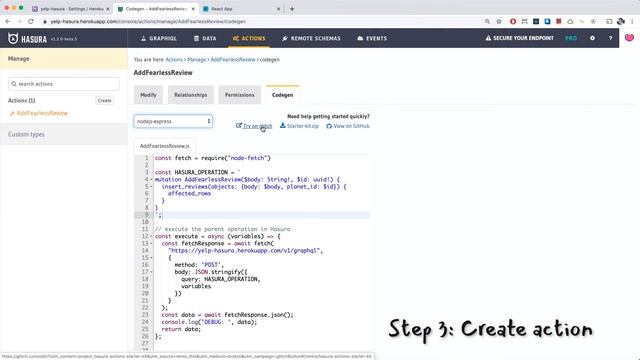Click the cloud extension icon
The height and width of the screenshot is (360, 640).
coord(570,21)
